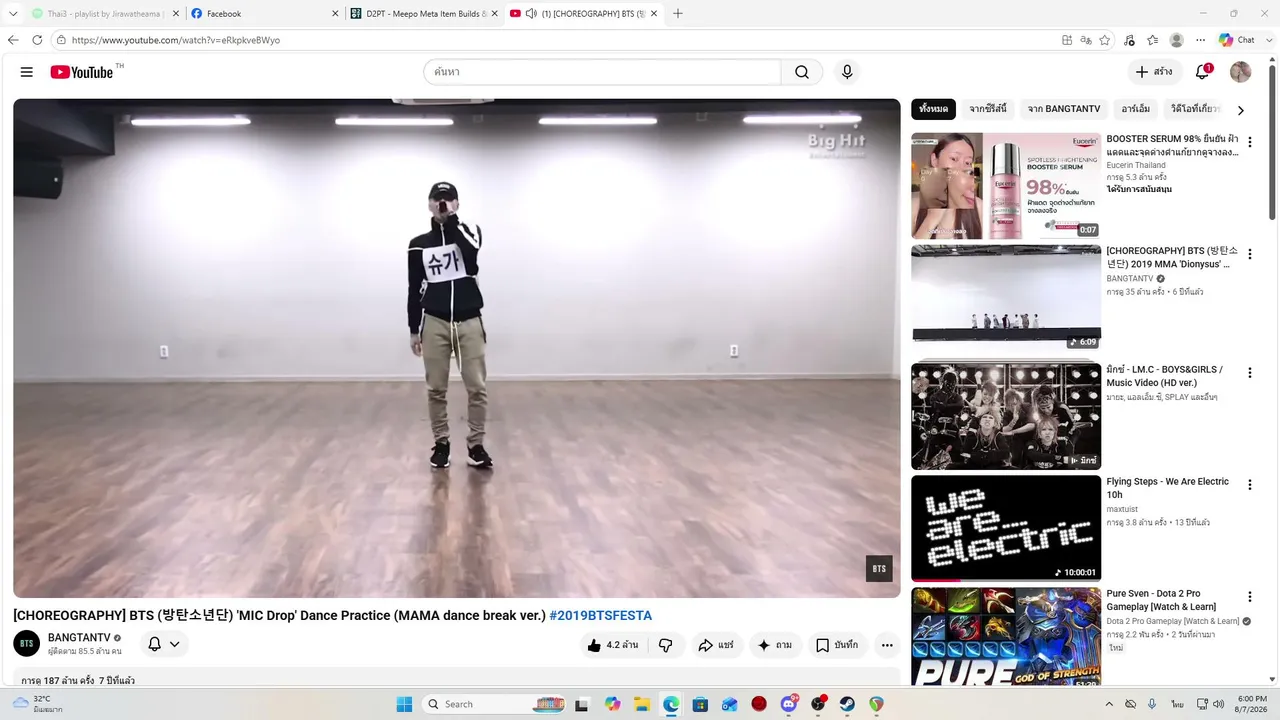The height and width of the screenshot is (720, 1280).
Task: Open the Dionysus 2019 MMA video thumbnail
Action: click(1006, 297)
